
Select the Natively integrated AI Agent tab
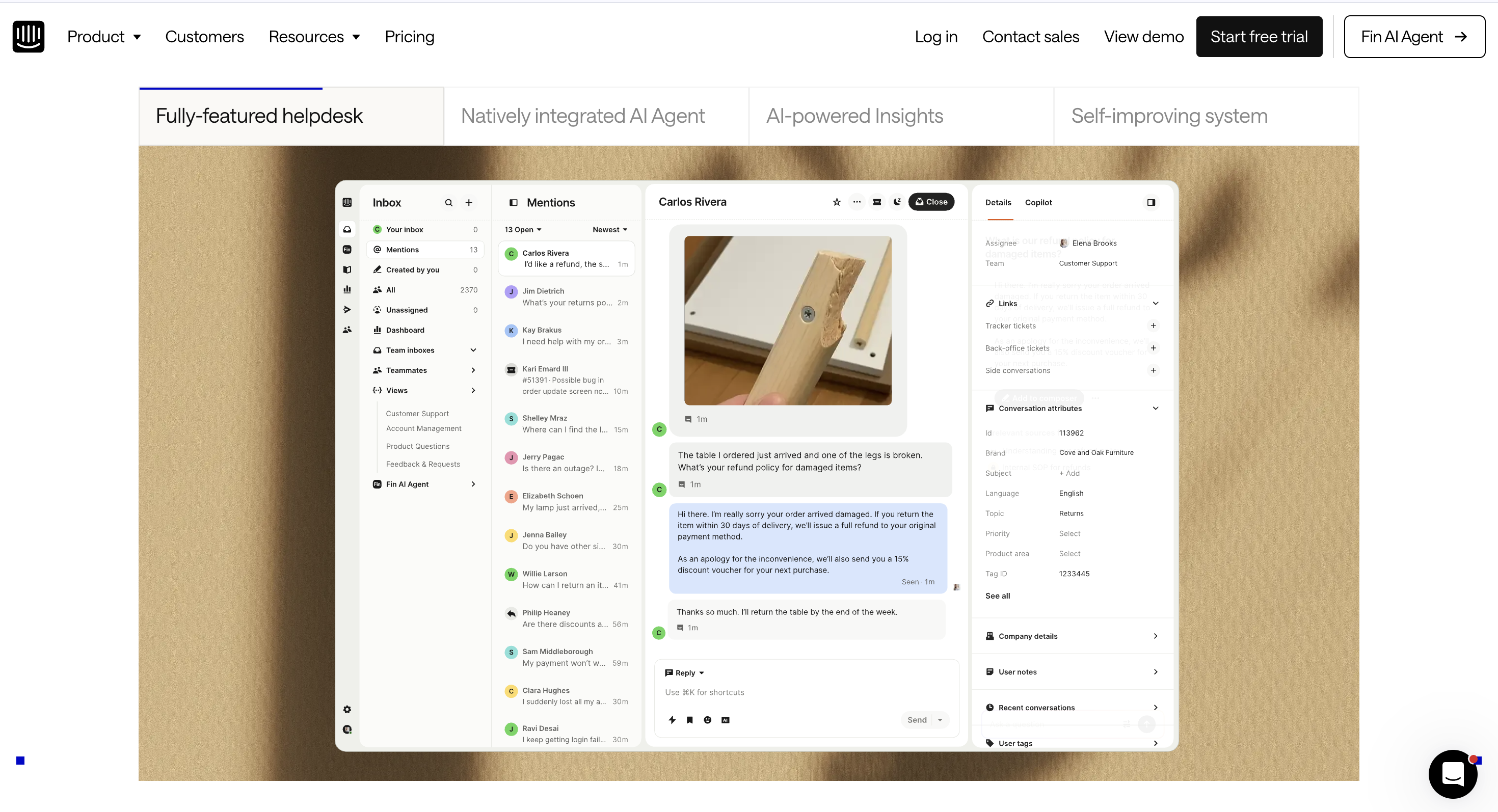coord(596,116)
